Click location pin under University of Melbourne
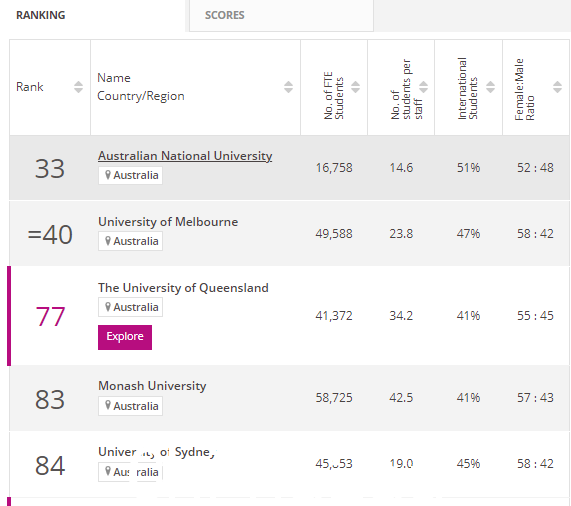The image size is (571, 506). tap(108, 241)
